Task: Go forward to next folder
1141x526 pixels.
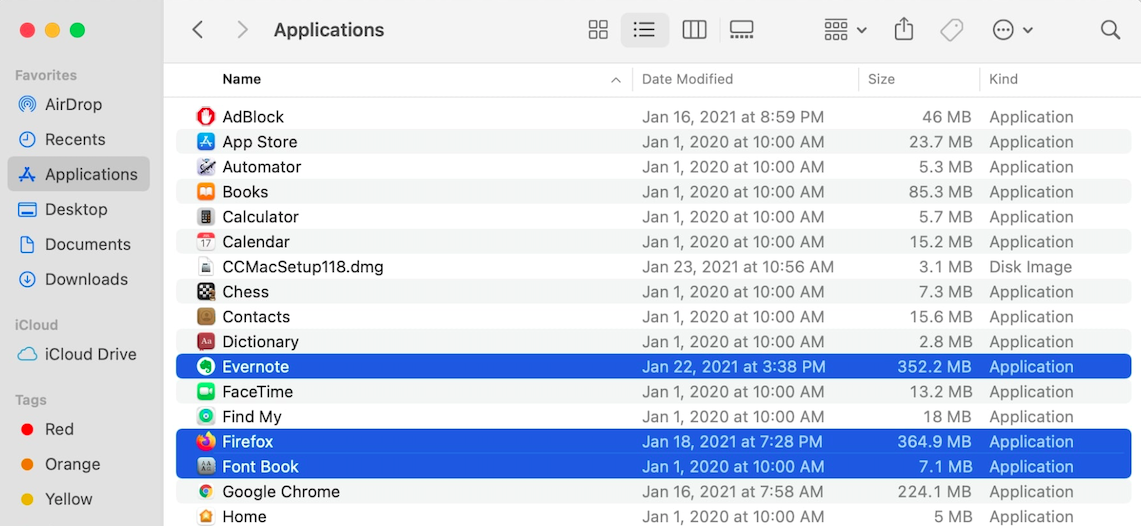Action: click(x=242, y=30)
